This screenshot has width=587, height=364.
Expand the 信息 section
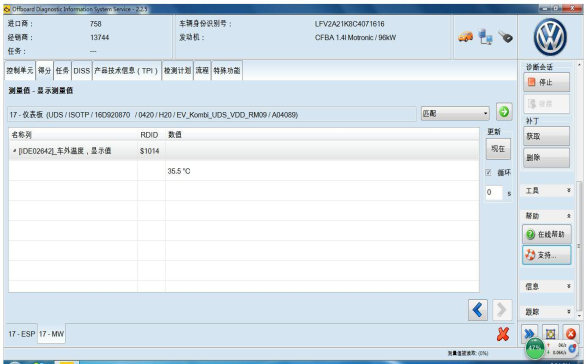coord(548,286)
